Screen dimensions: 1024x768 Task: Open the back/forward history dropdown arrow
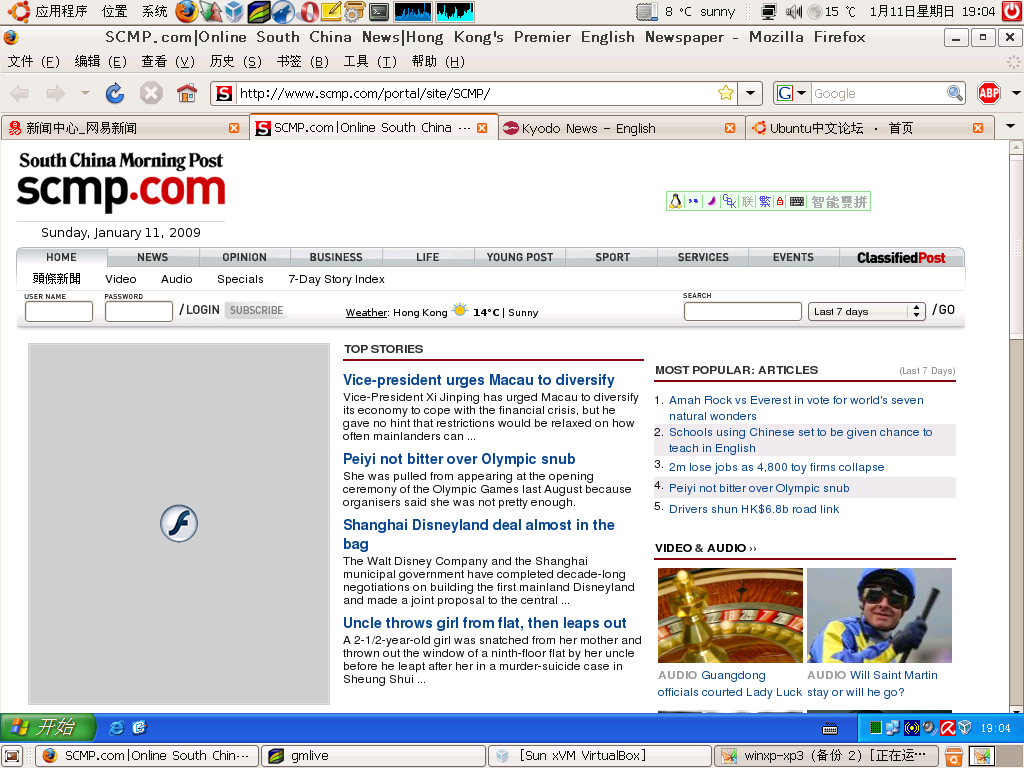coord(85,93)
